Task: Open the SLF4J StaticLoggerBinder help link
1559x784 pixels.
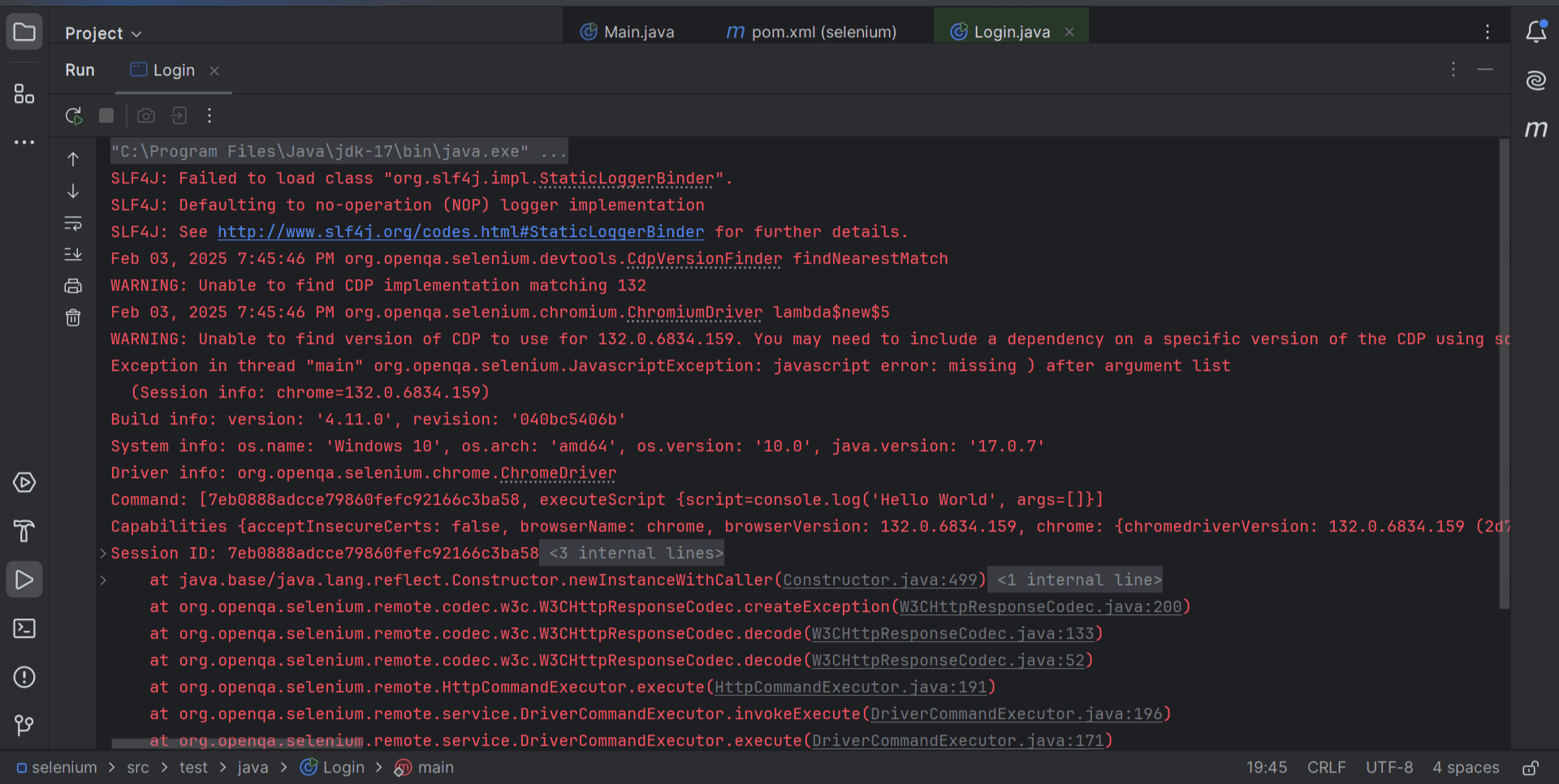Action: [x=460, y=231]
